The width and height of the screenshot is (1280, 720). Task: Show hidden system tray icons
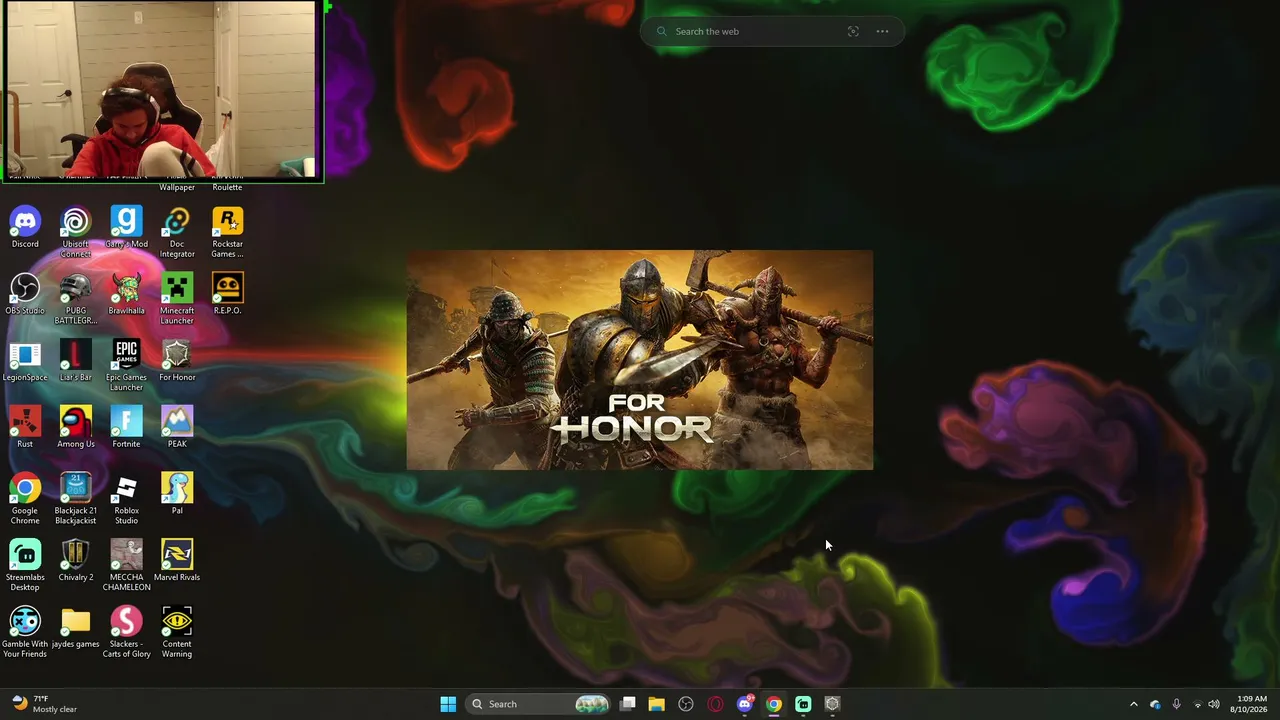[x=1133, y=704]
